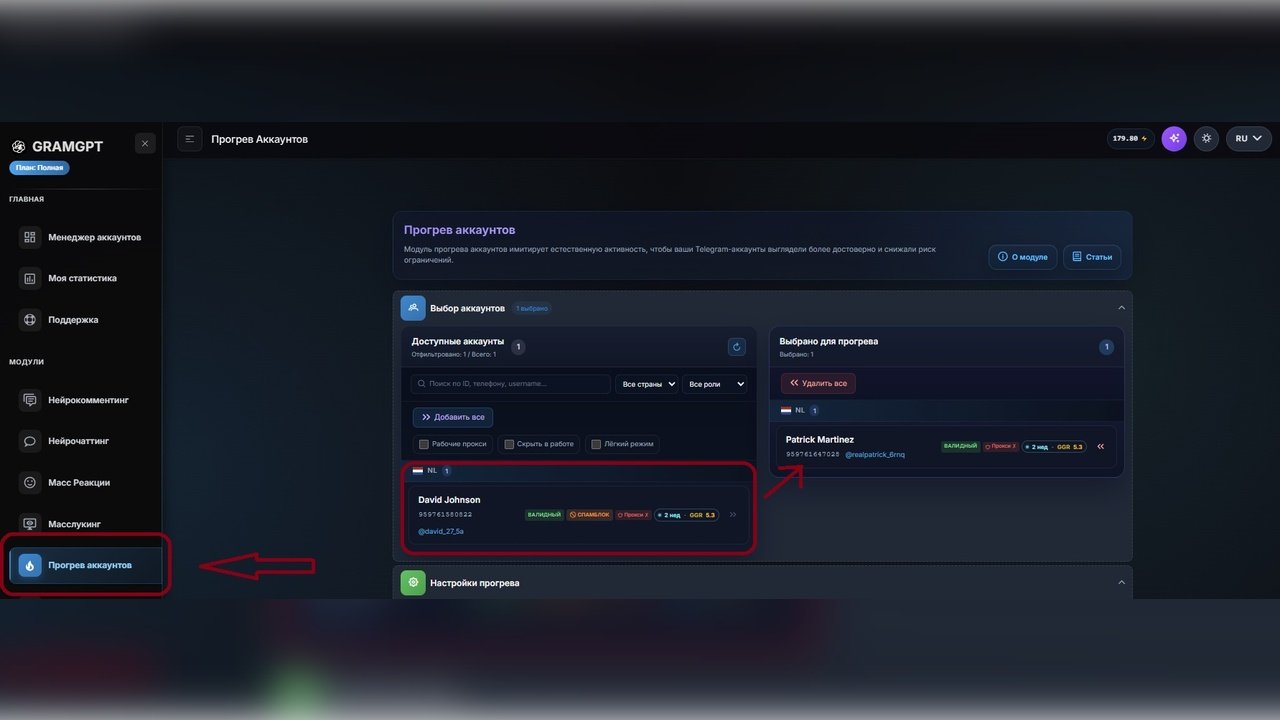
Task: Open the Моя статистика chart icon
Action: click(x=30, y=278)
